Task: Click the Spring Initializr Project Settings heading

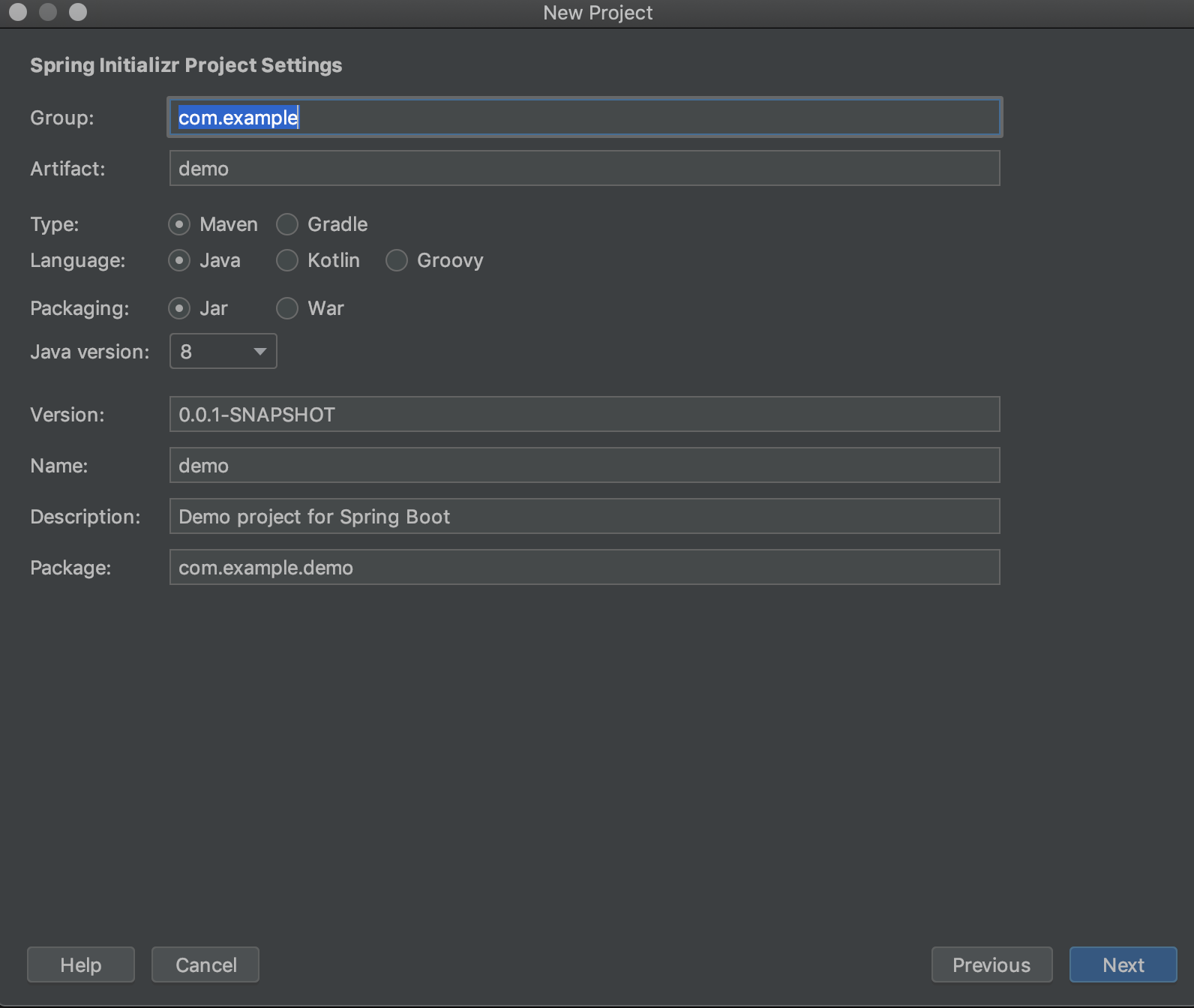Action: point(186,65)
